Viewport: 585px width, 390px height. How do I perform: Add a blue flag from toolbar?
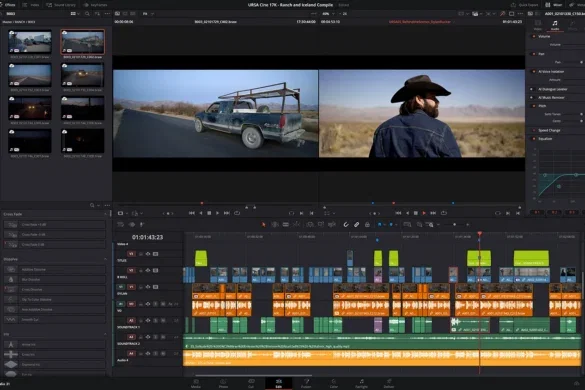pyautogui.click(x=379, y=224)
